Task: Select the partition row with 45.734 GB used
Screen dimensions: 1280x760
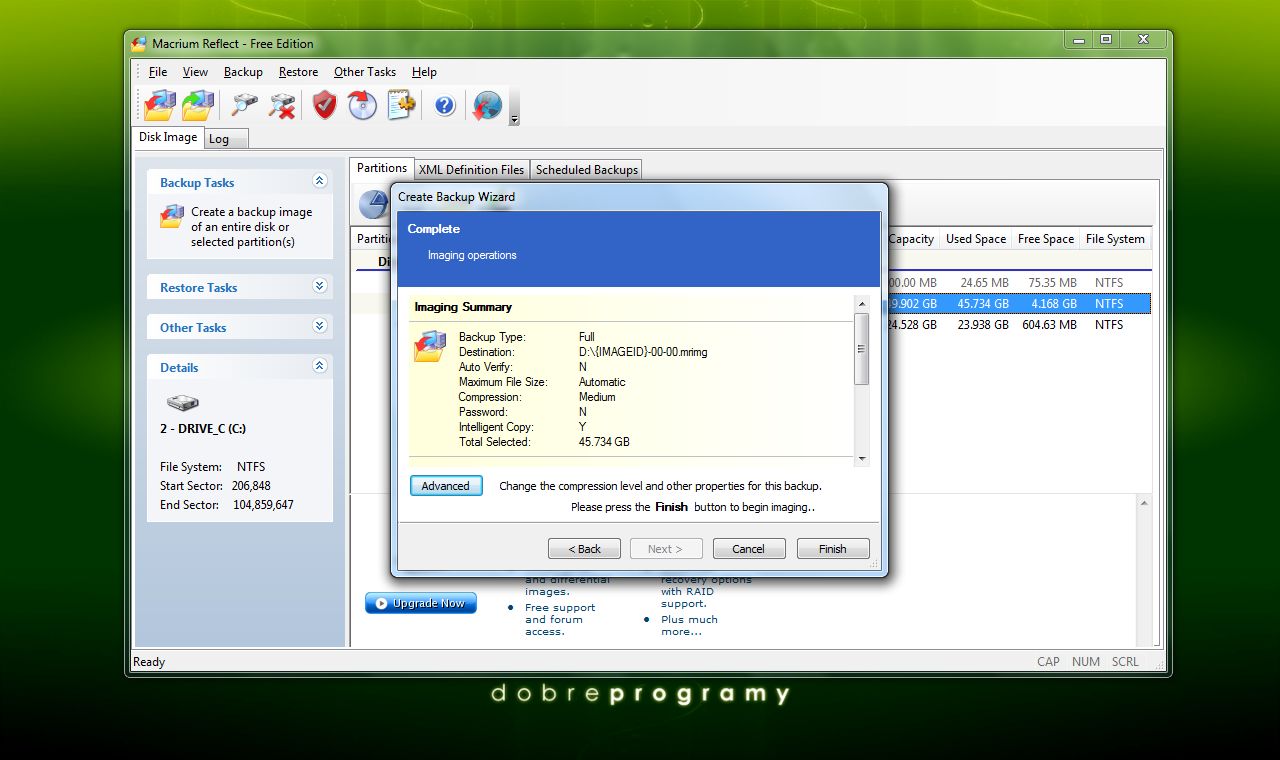Action: [1018, 304]
